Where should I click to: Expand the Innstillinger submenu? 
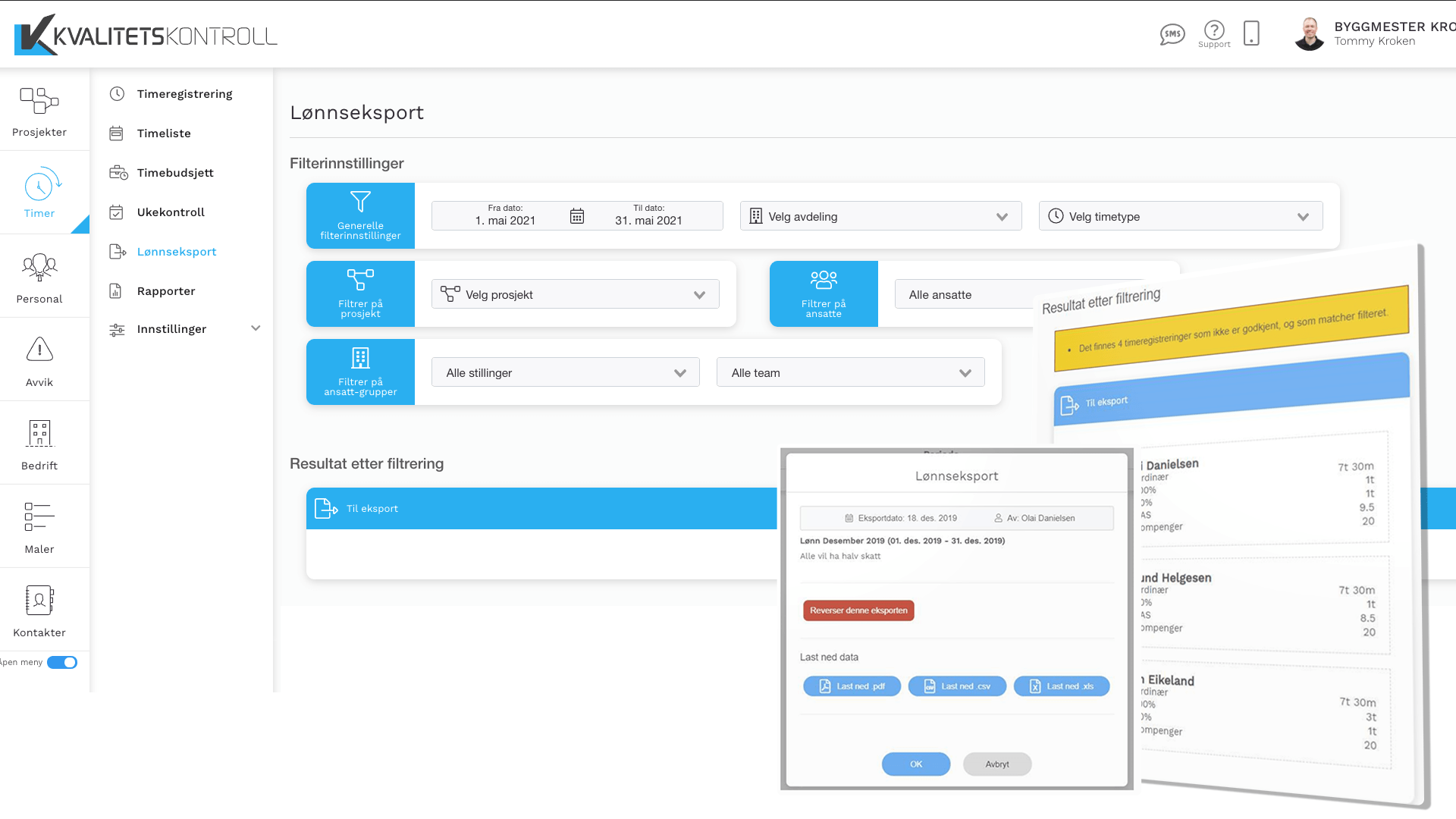coord(256,328)
